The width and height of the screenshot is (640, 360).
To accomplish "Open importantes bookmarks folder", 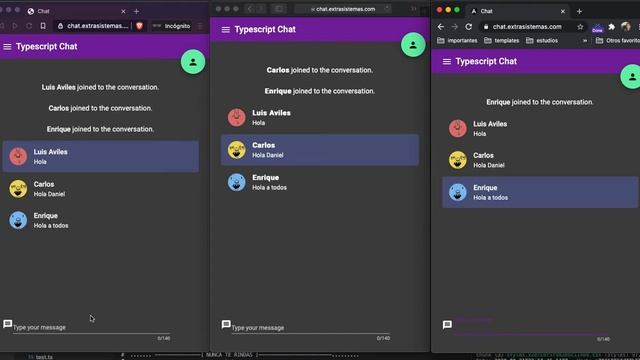I will click(457, 40).
